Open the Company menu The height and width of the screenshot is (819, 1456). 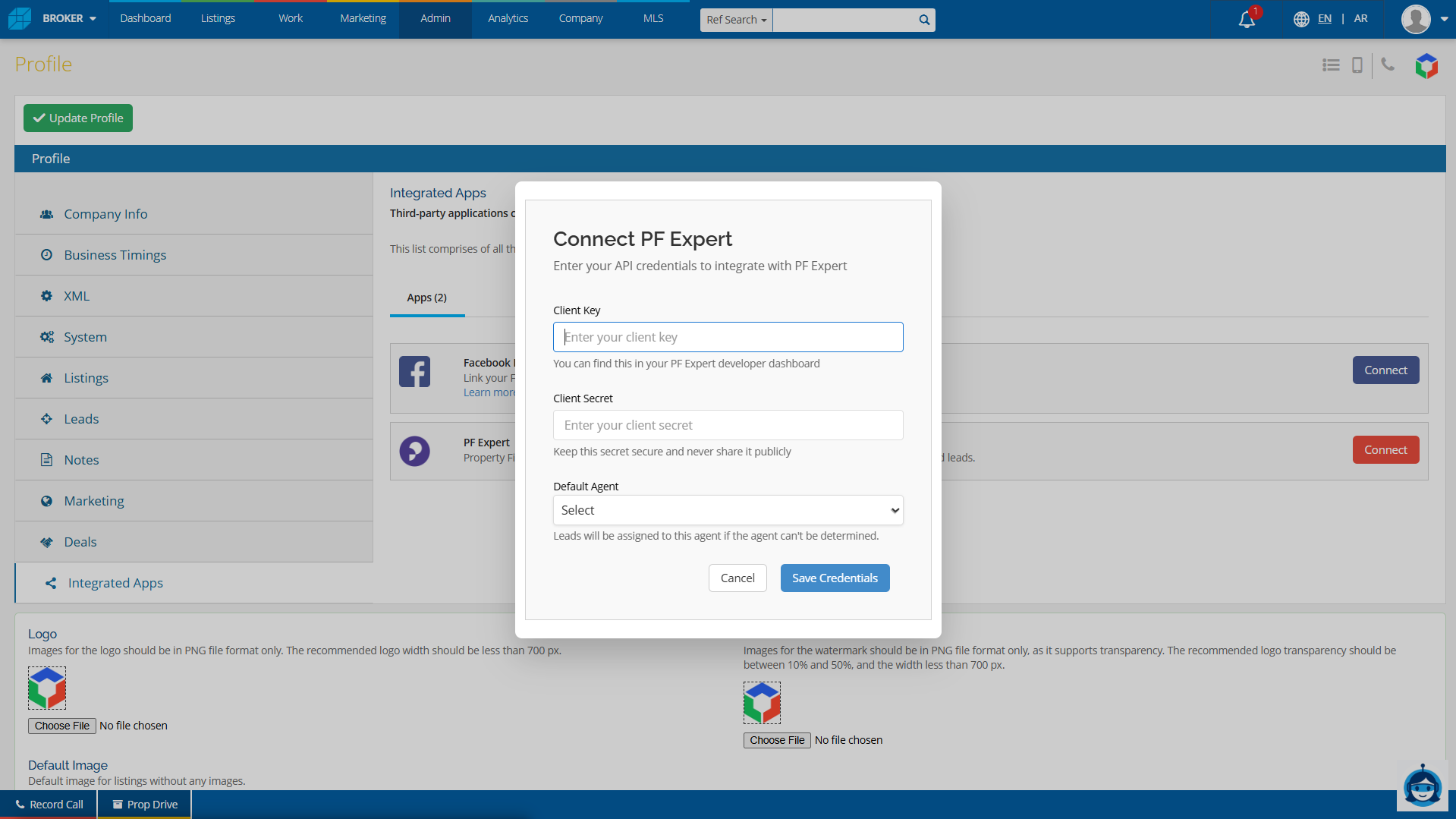click(580, 18)
